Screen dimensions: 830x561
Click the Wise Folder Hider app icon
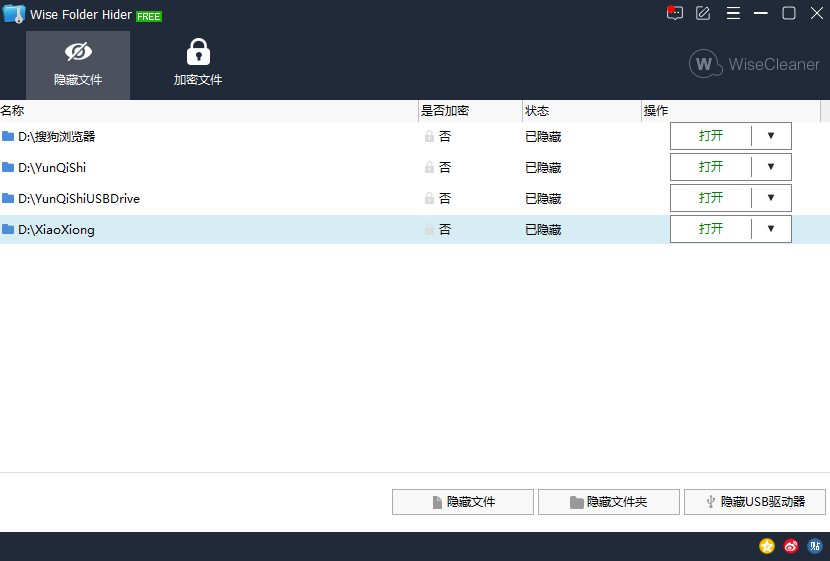coord(14,14)
